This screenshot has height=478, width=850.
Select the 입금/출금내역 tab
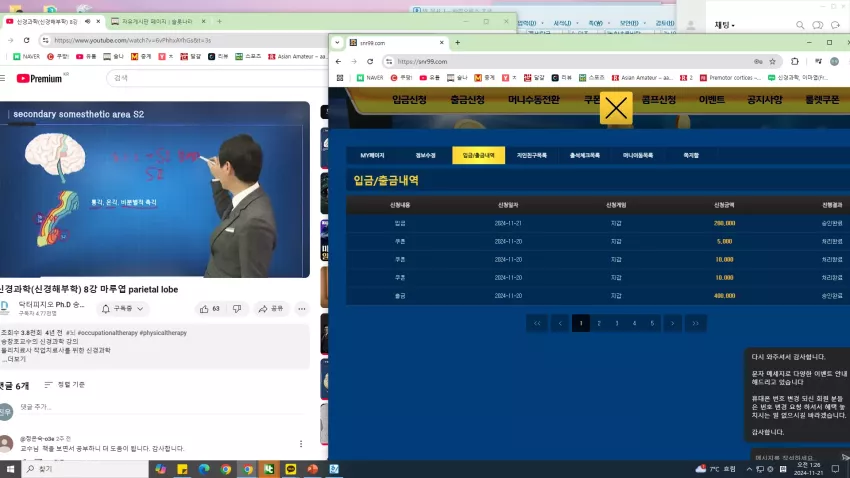[479, 156]
